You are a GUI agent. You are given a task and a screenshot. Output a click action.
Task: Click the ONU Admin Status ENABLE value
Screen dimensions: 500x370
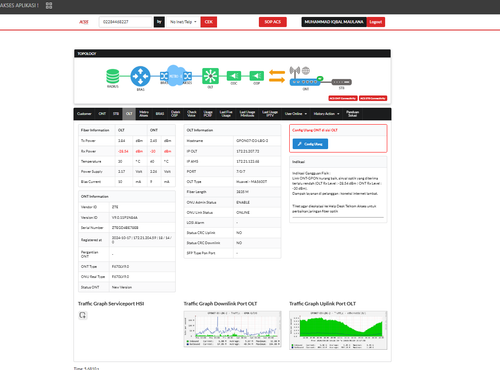click(243, 202)
